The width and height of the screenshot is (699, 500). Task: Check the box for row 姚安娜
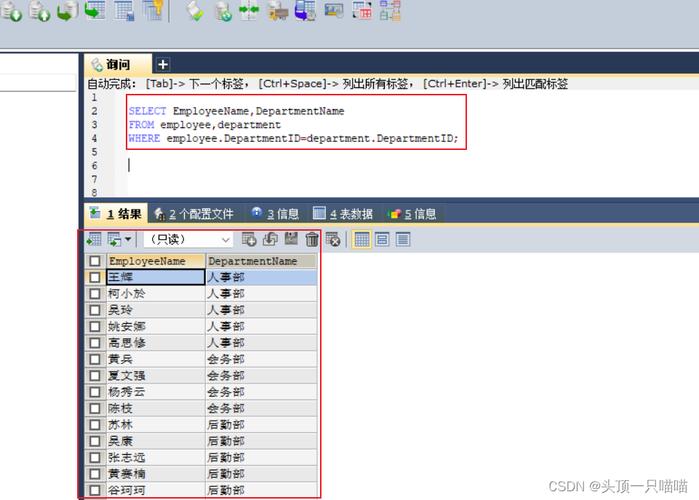[95, 327]
